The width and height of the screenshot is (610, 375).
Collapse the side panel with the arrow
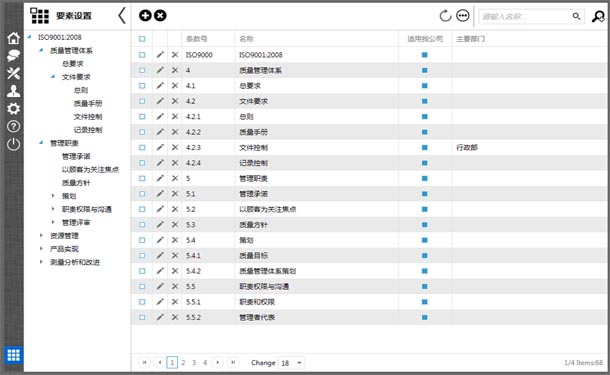[122, 16]
